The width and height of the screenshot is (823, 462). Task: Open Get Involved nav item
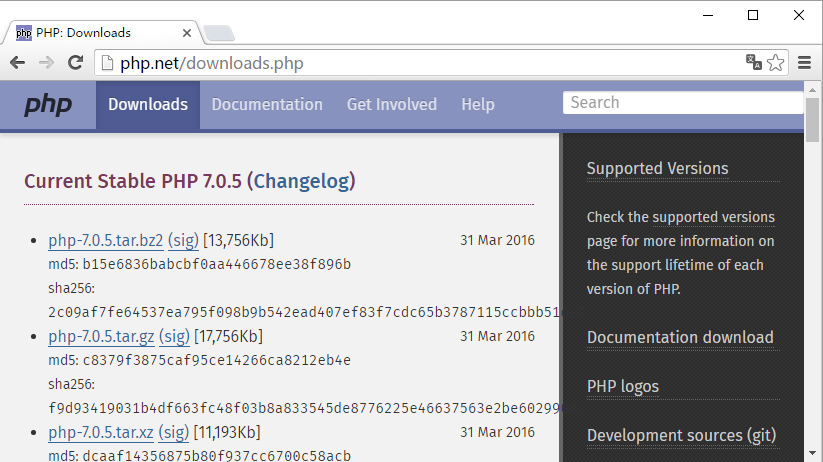(x=392, y=104)
